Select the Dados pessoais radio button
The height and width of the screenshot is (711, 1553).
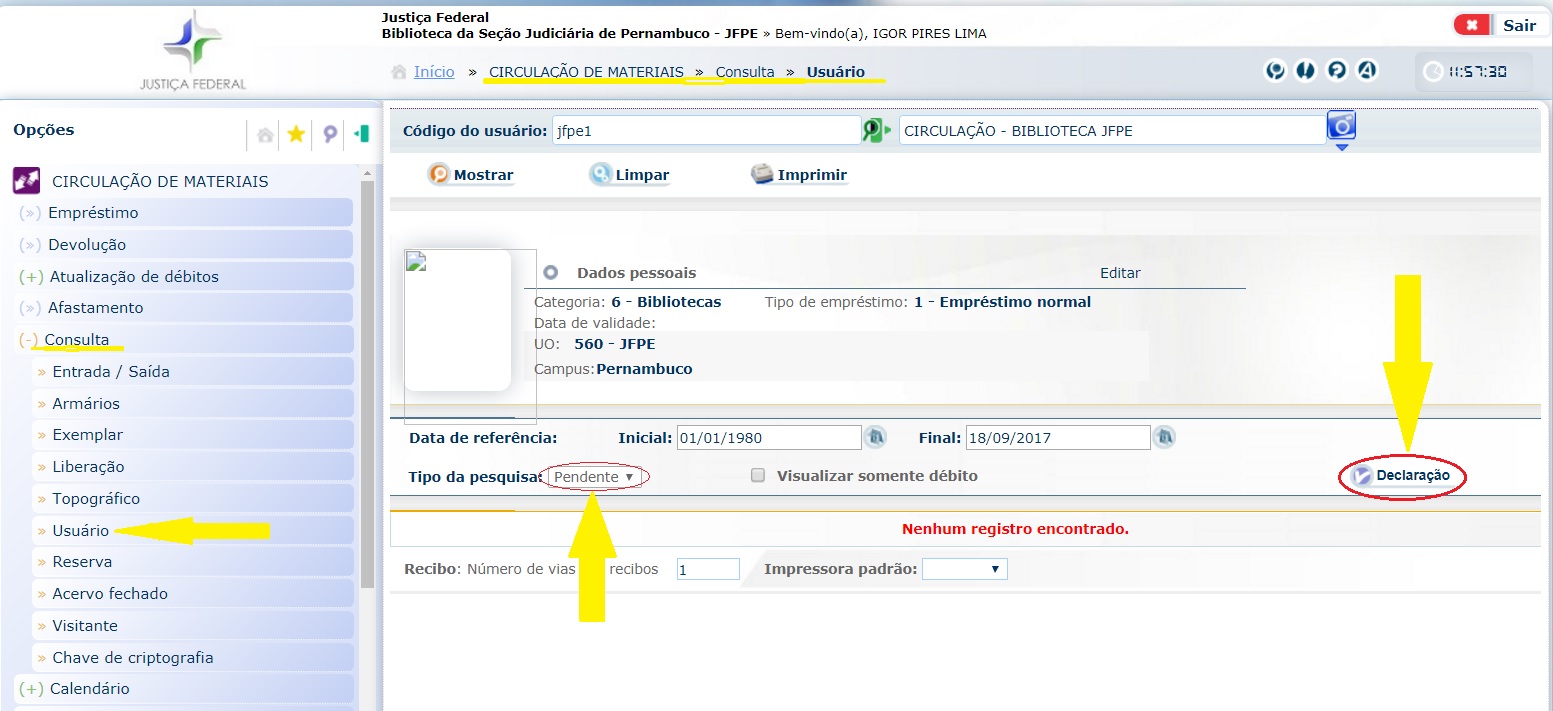[x=550, y=273]
